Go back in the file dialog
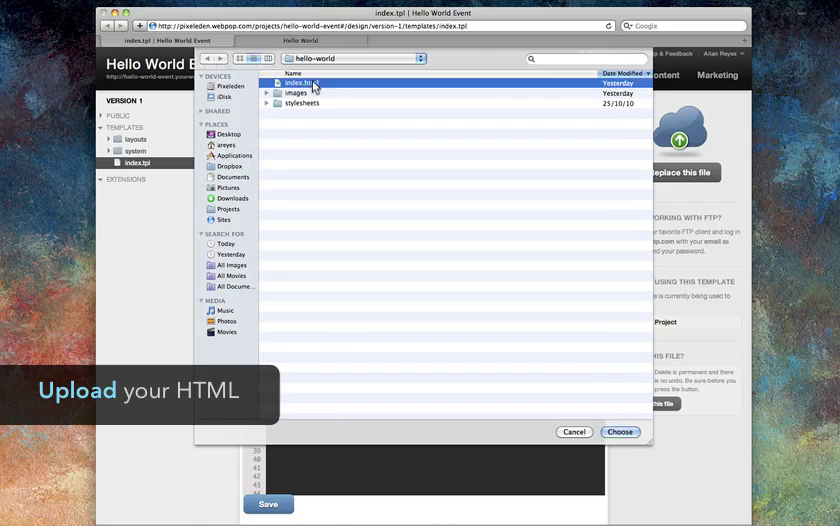Screen dimensions: 840x526 pyautogui.click(x=207, y=58)
